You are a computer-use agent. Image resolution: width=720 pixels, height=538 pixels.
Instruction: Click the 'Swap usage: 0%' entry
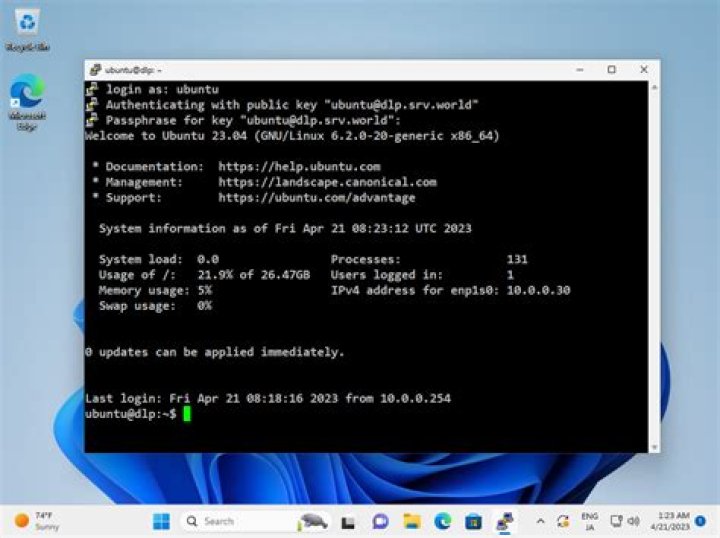tap(155, 306)
